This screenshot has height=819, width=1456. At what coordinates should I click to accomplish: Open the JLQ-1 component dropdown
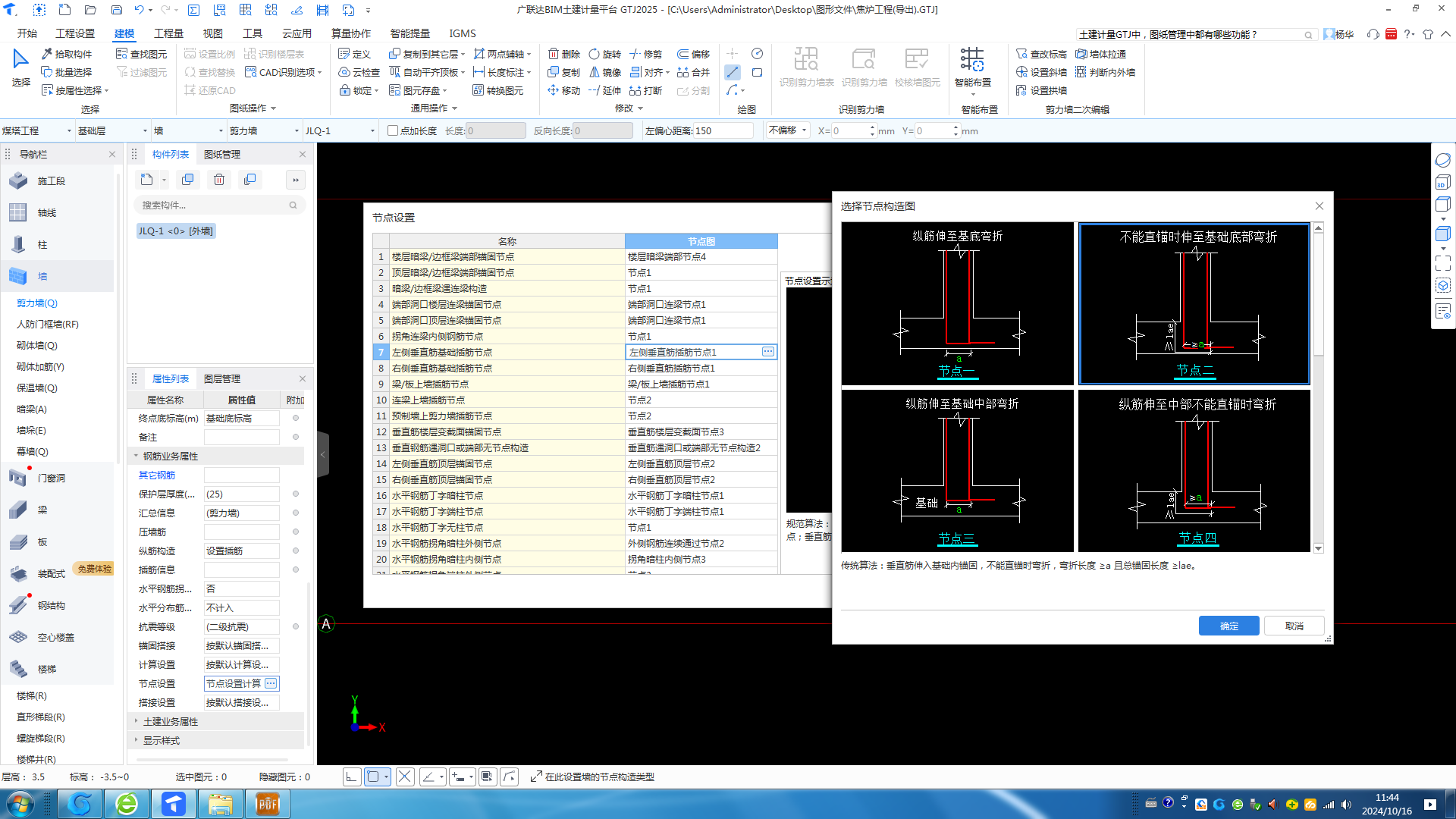[x=340, y=130]
